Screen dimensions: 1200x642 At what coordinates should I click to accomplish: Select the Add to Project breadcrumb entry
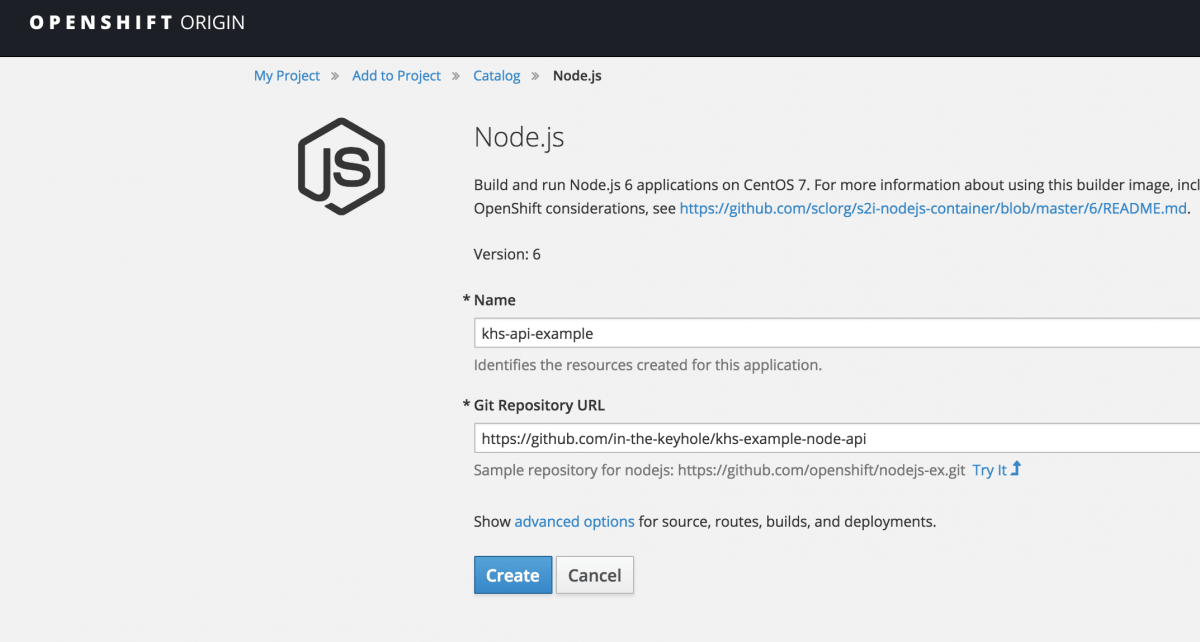[x=396, y=75]
